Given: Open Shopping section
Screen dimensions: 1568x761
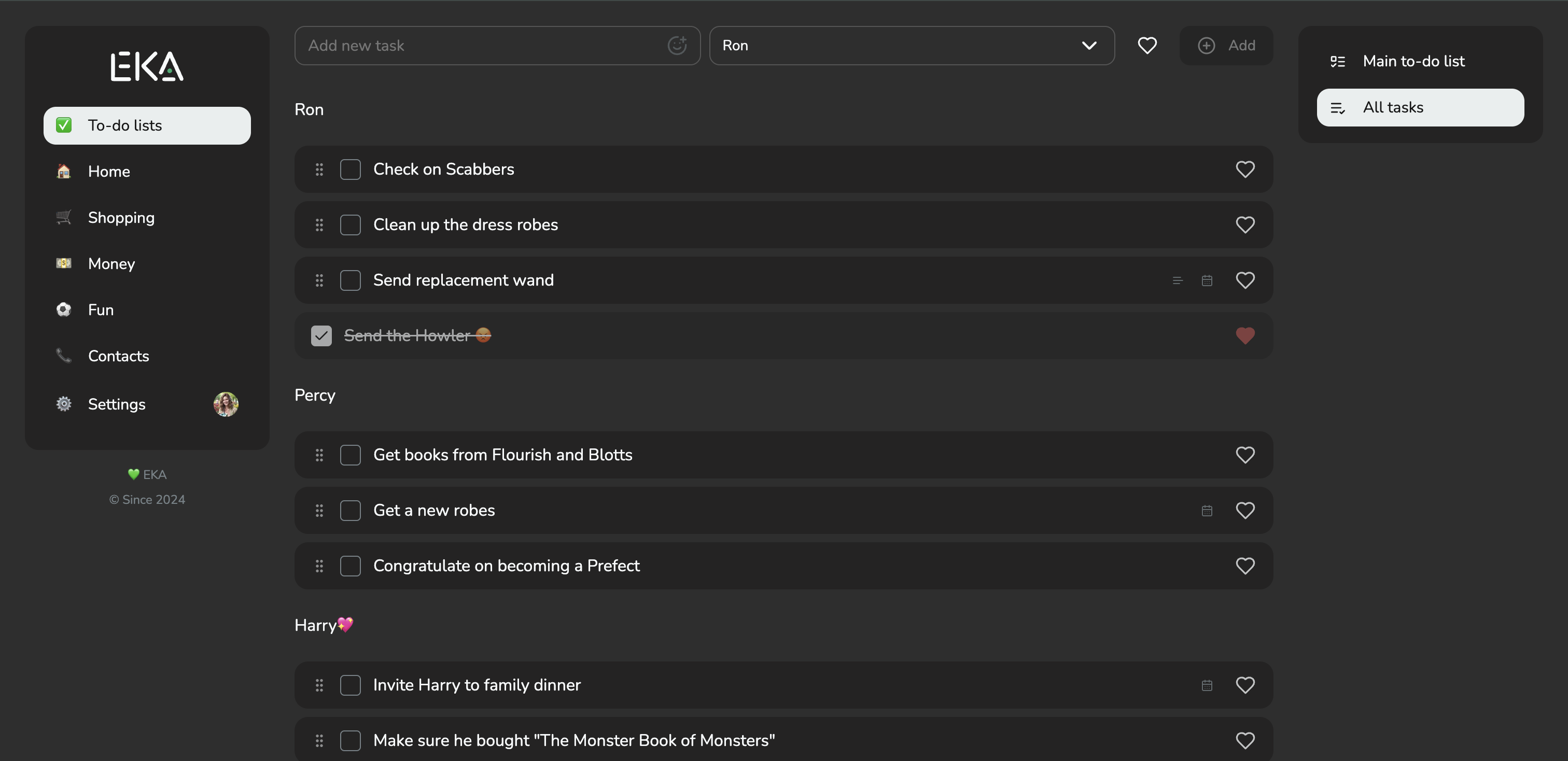Looking at the screenshot, I should click(147, 218).
